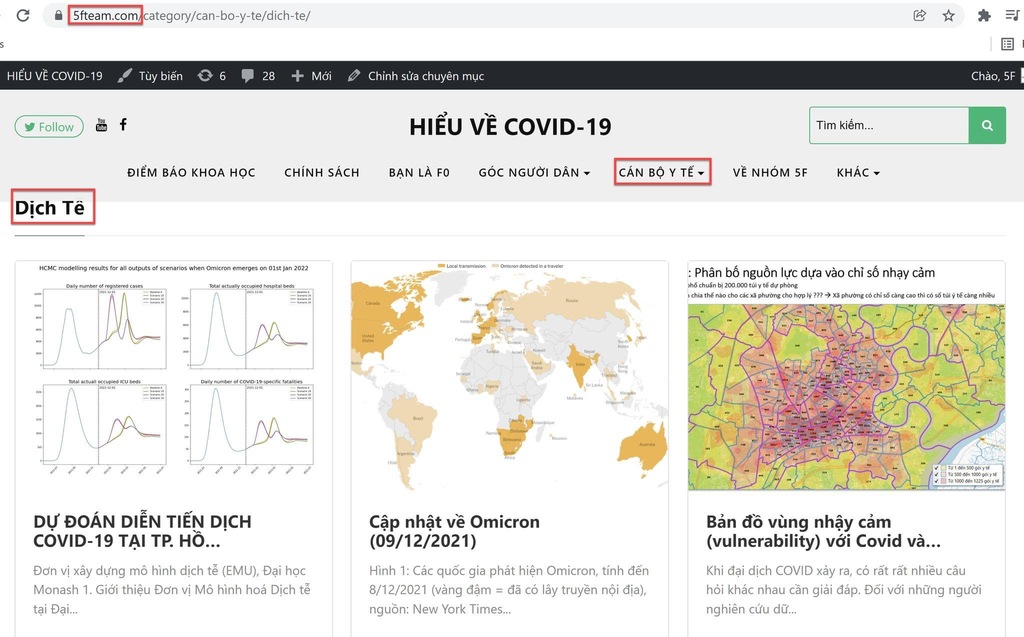This screenshot has width=1024, height=637.
Task: Open the Omicron world map thumbnail
Action: point(509,376)
